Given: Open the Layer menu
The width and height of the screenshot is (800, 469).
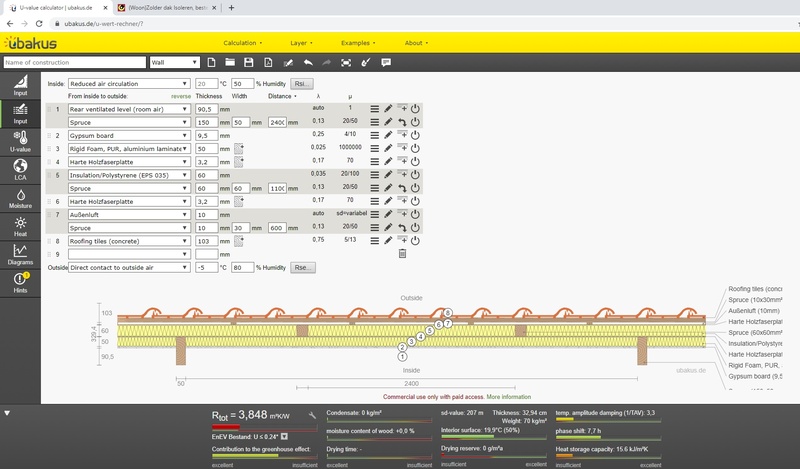Looking at the screenshot, I should pos(301,43).
